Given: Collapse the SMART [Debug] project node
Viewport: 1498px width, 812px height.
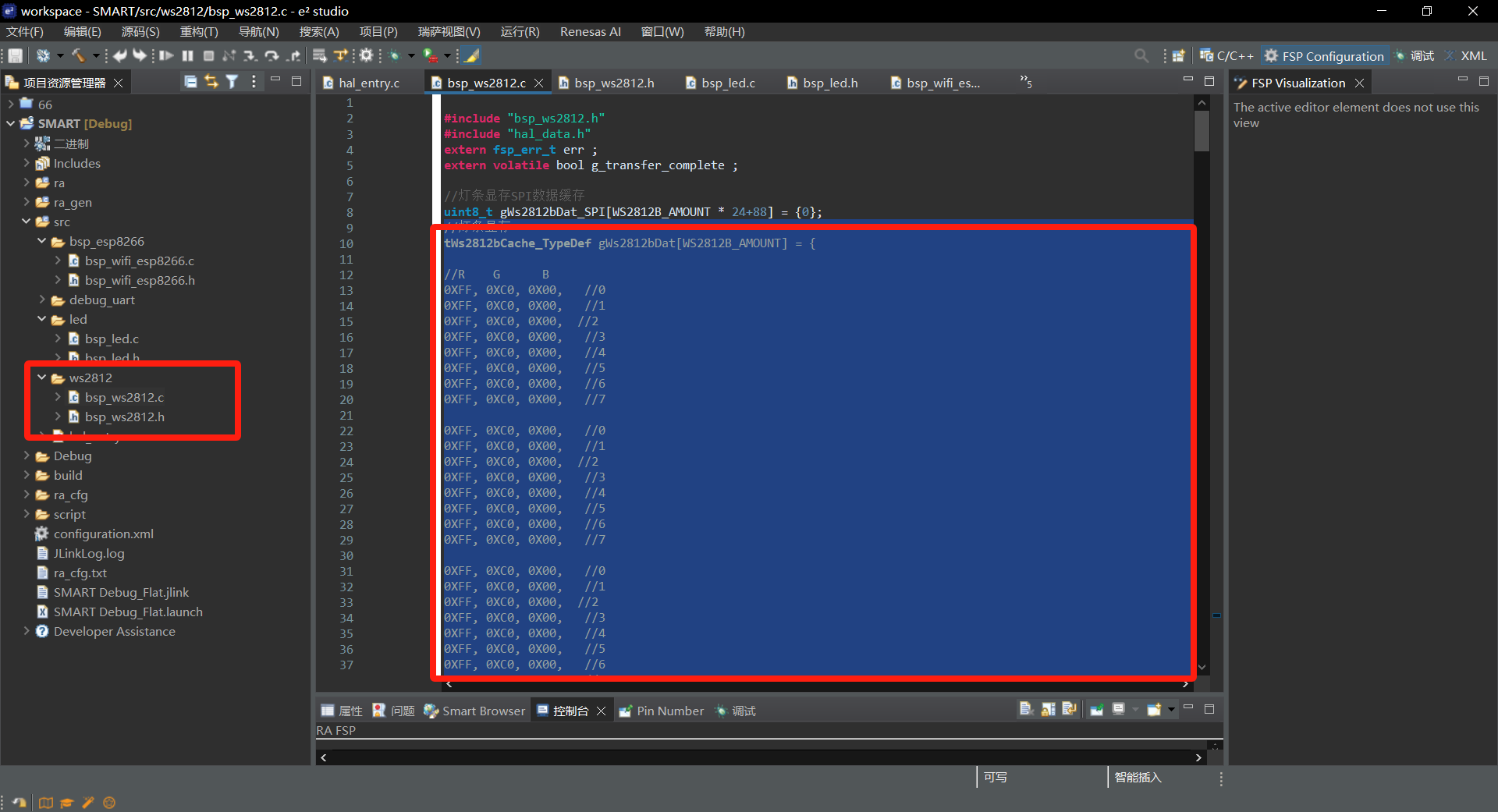Looking at the screenshot, I should (x=11, y=123).
